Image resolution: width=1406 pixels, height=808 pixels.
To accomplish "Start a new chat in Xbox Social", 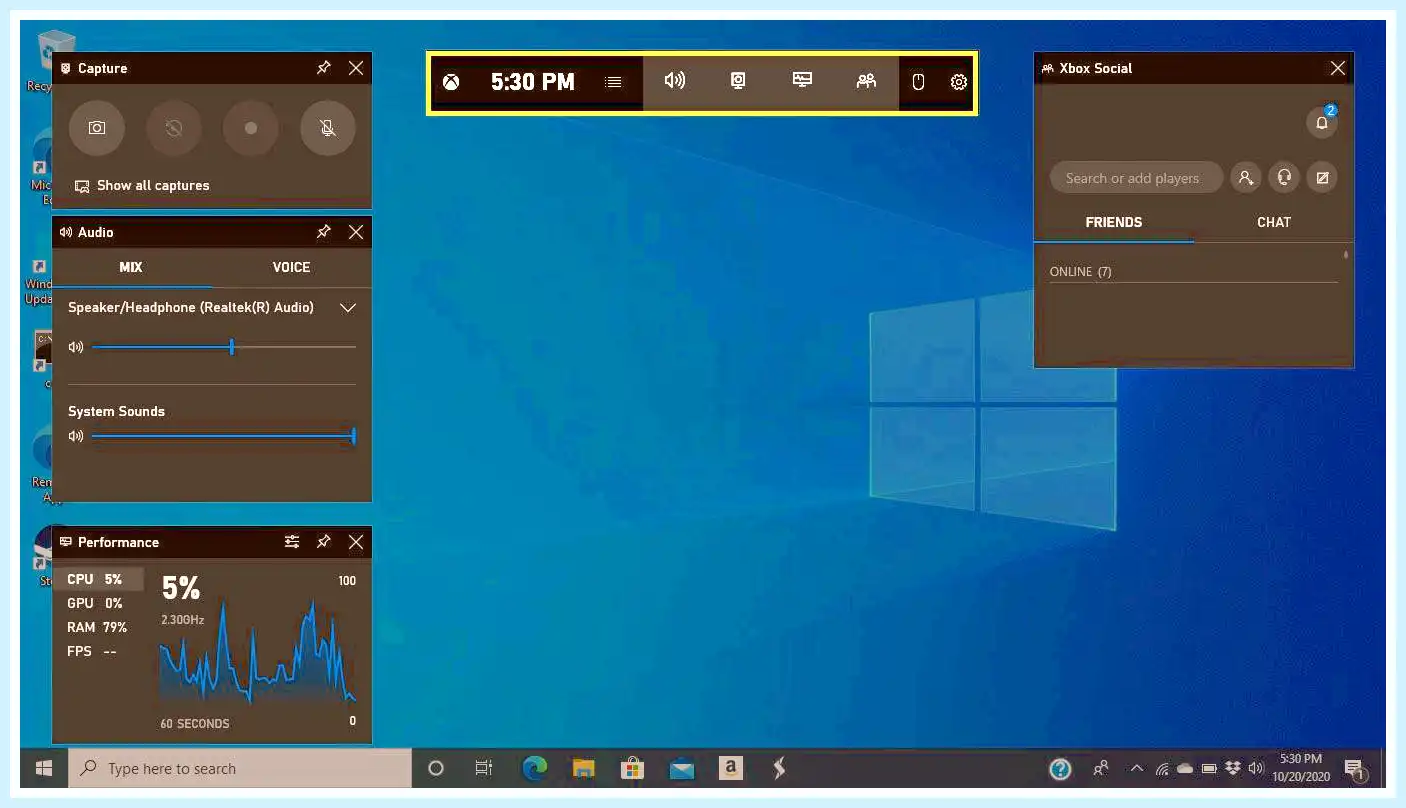I will (1322, 178).
